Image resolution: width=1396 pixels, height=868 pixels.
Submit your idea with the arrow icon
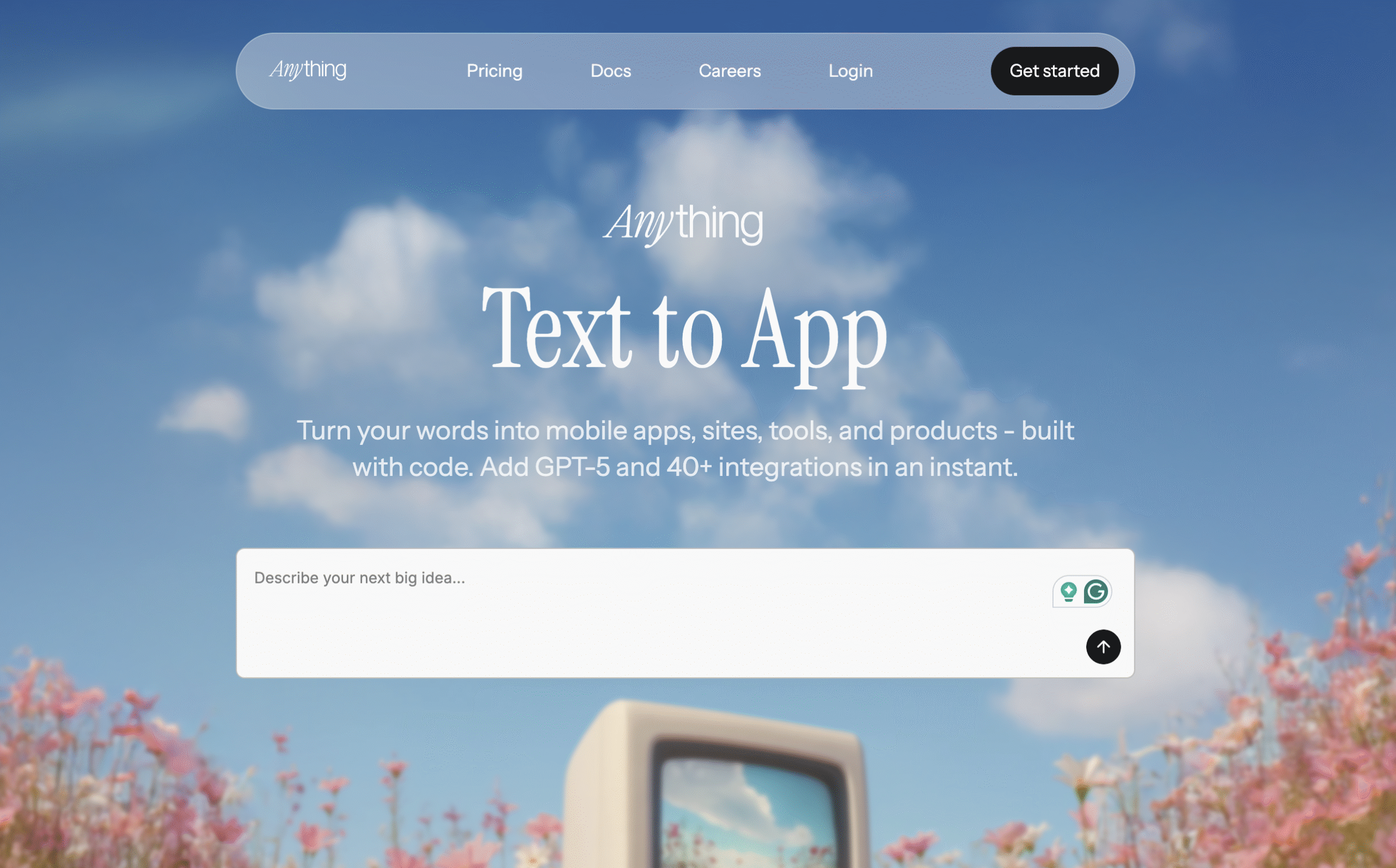1103,647
